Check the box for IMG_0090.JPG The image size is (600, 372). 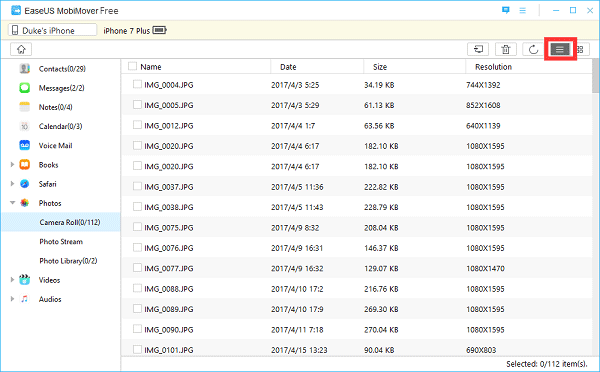(x=137, y=329)
